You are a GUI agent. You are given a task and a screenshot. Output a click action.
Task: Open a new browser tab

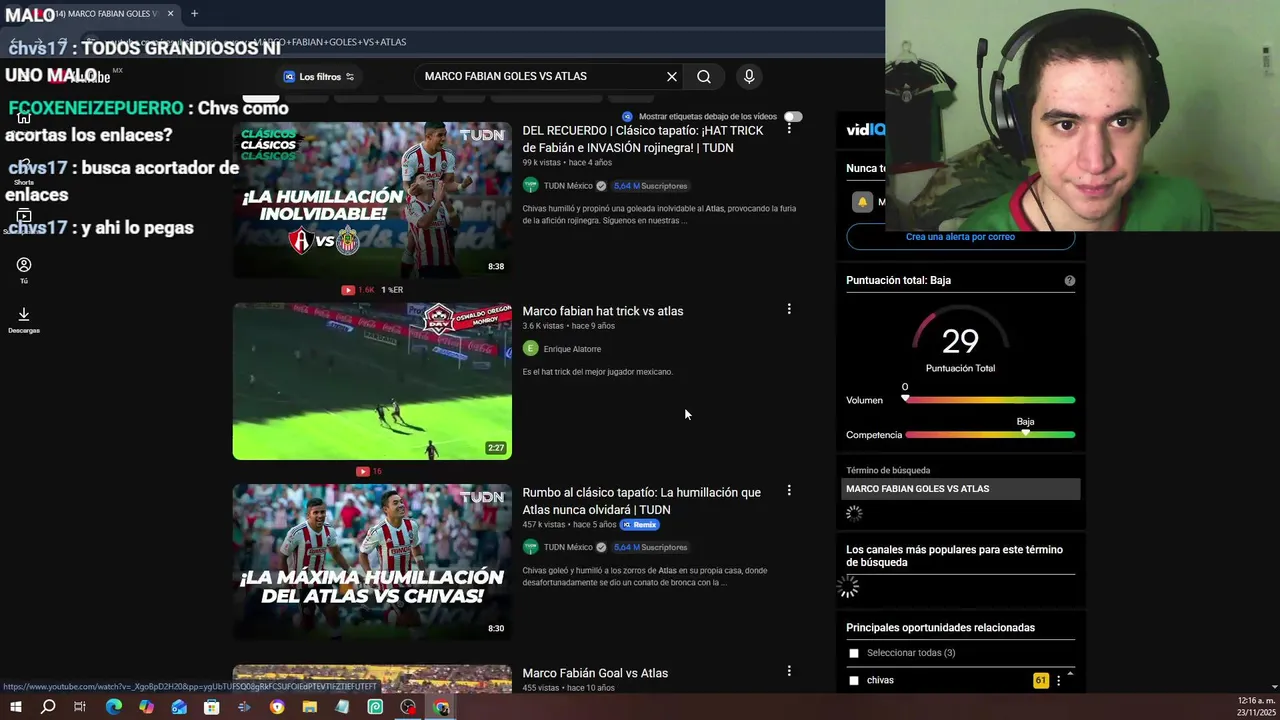(x=194, y=14)
